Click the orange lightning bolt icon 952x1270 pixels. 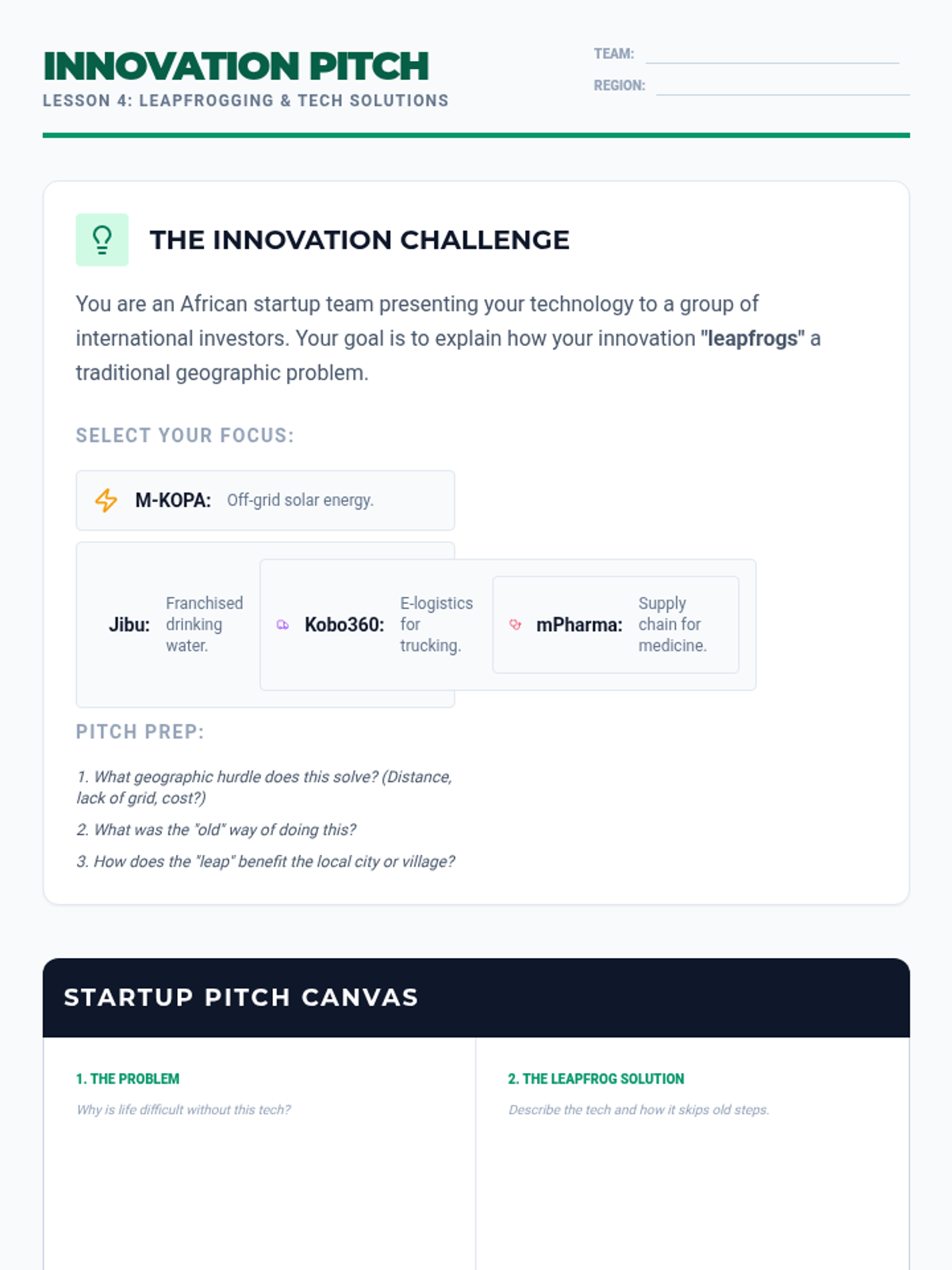pyautogui.click(x=106, y=500)
